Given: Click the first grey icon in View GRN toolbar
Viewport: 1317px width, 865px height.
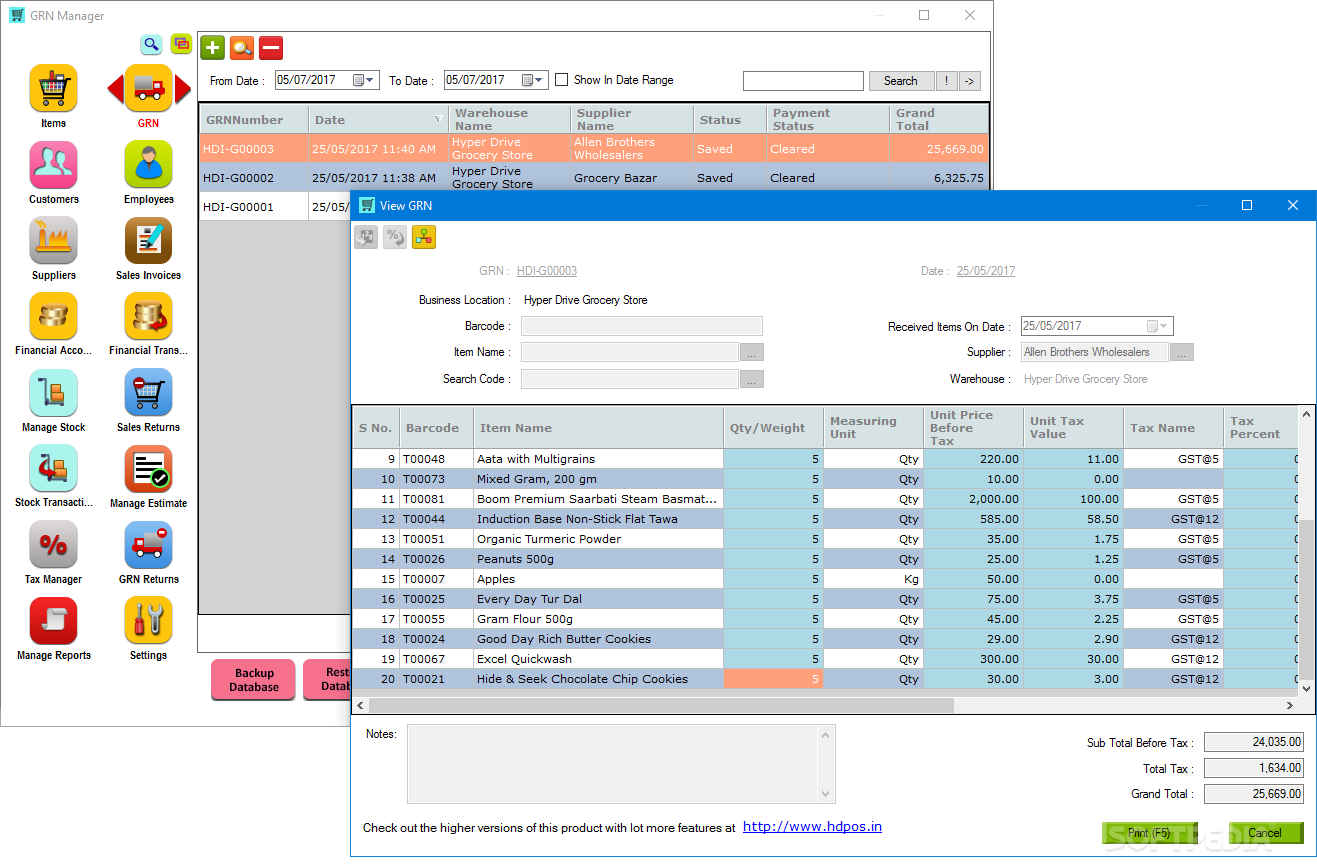Looking at the screenshot, I should [x=366, y=237].
